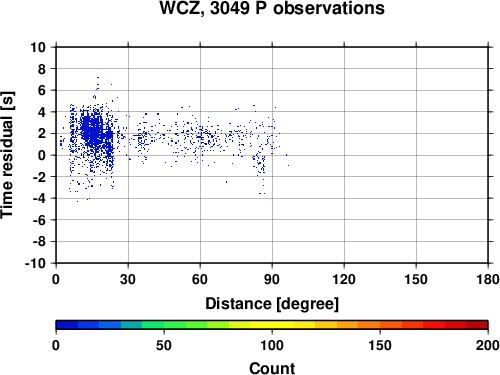Viewport: 500px width, 375px height.
Task: Click the x-axis tick label '180'
Action: [488, 279]
